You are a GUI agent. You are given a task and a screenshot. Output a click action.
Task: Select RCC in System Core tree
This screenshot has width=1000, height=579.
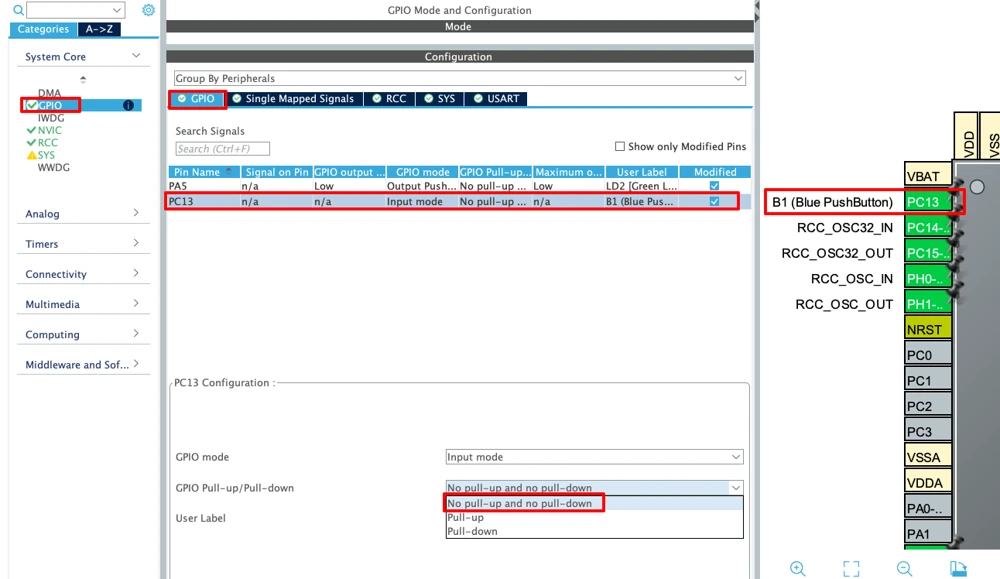point(47,143)
